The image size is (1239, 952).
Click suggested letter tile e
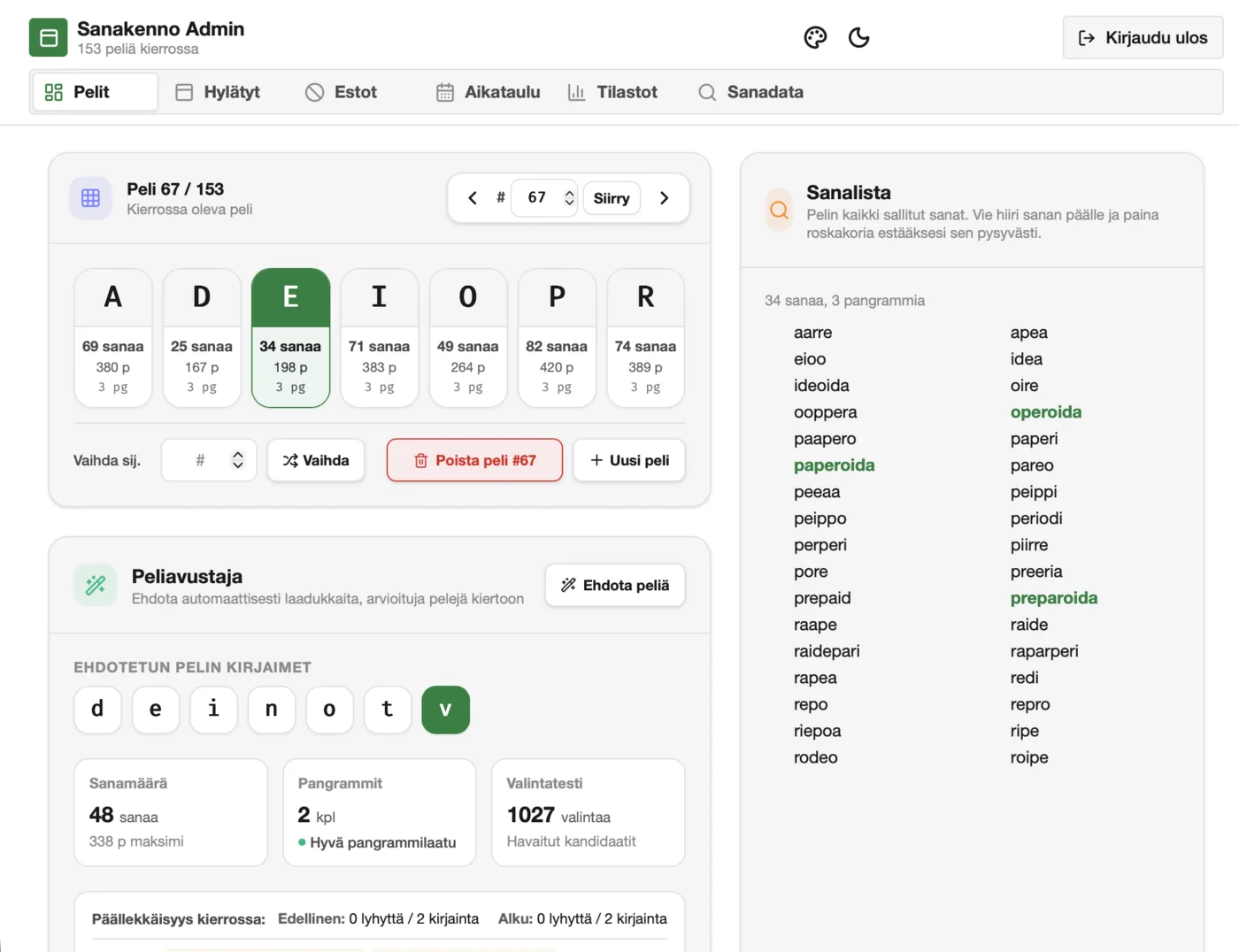156,710
